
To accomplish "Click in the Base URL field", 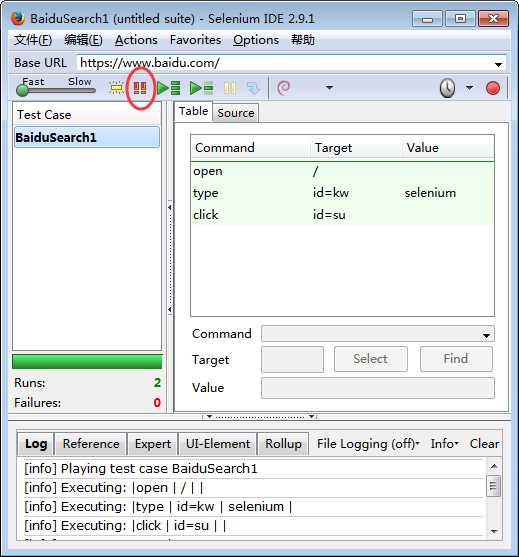I will pyautogui.click(x=284, y=63).
